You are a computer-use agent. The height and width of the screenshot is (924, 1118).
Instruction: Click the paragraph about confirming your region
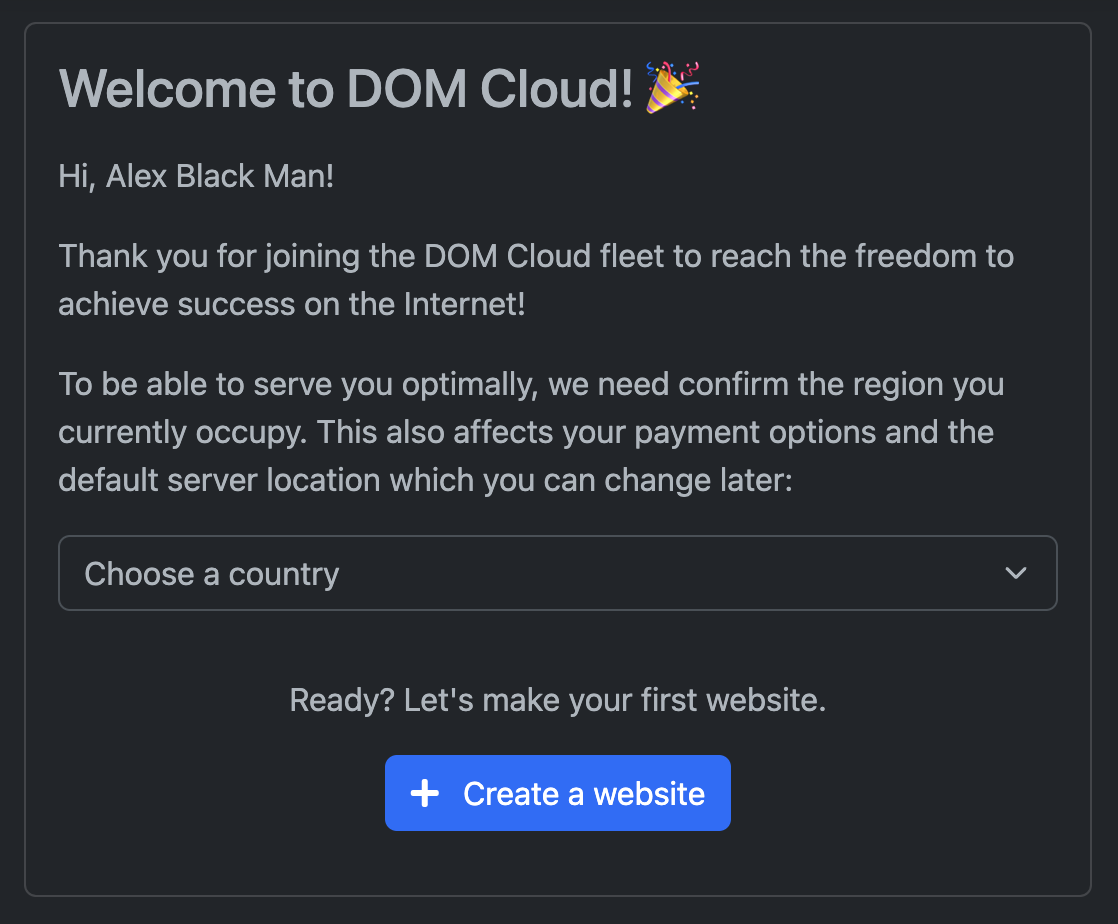point(531,432)
